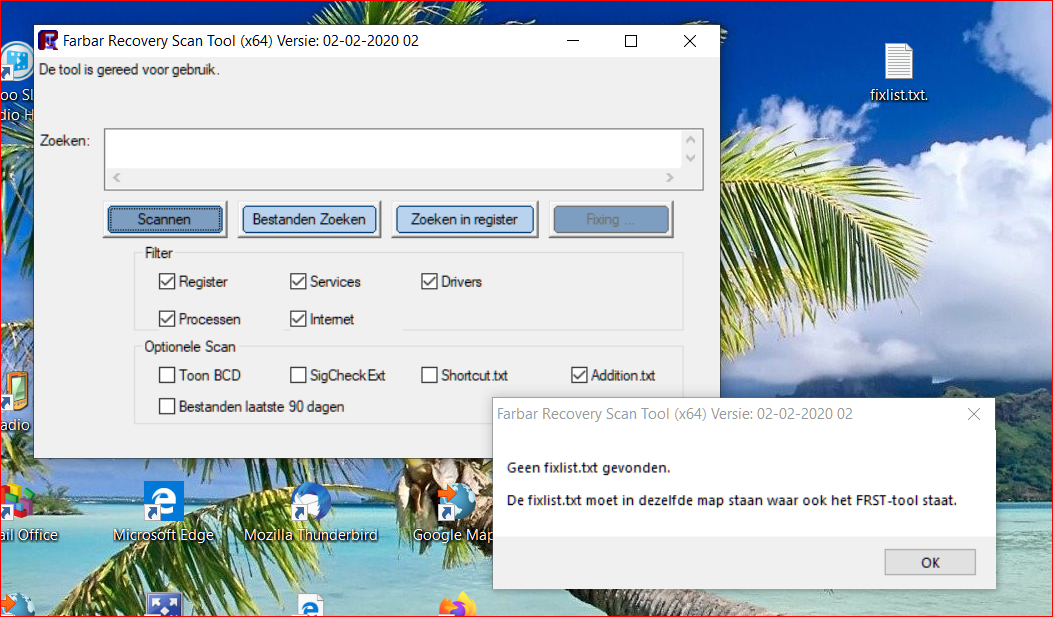The height and width of the screenshot is (617, 1053).
Task: Open the Office desktop shortcut icon
Action: pos(15,502)
